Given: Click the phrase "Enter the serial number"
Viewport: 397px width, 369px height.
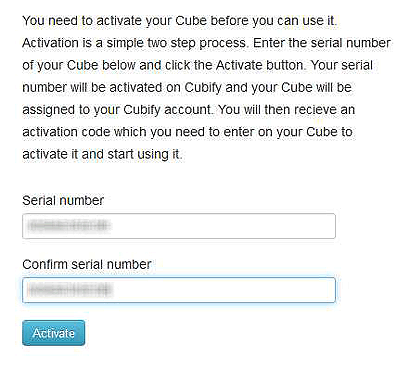Looking at the screenshot, I should pyautogui.click(x=322, y=43).
